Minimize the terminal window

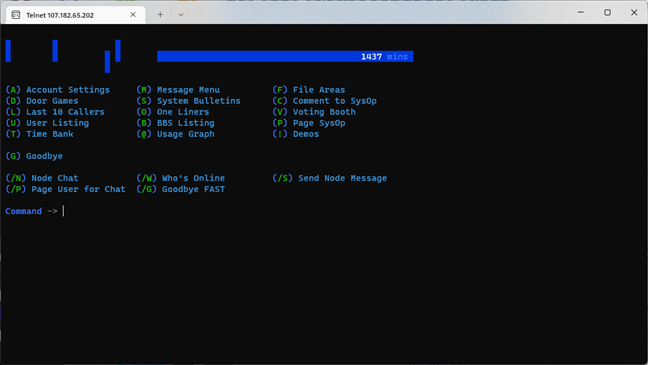[581, 12]
